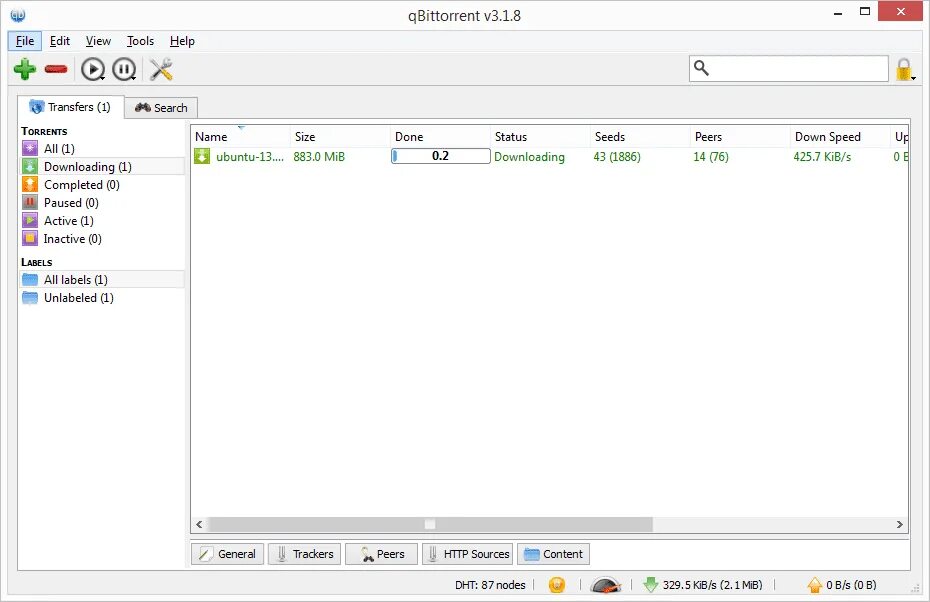
Task: Click the green plus add torrent icon
Action: (x=25, y=69)
